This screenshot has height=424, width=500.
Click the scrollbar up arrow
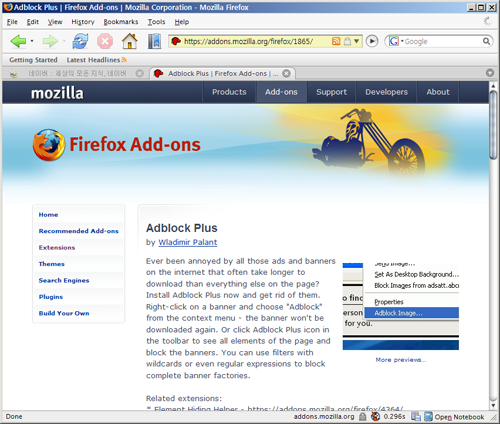click(493, 86)
